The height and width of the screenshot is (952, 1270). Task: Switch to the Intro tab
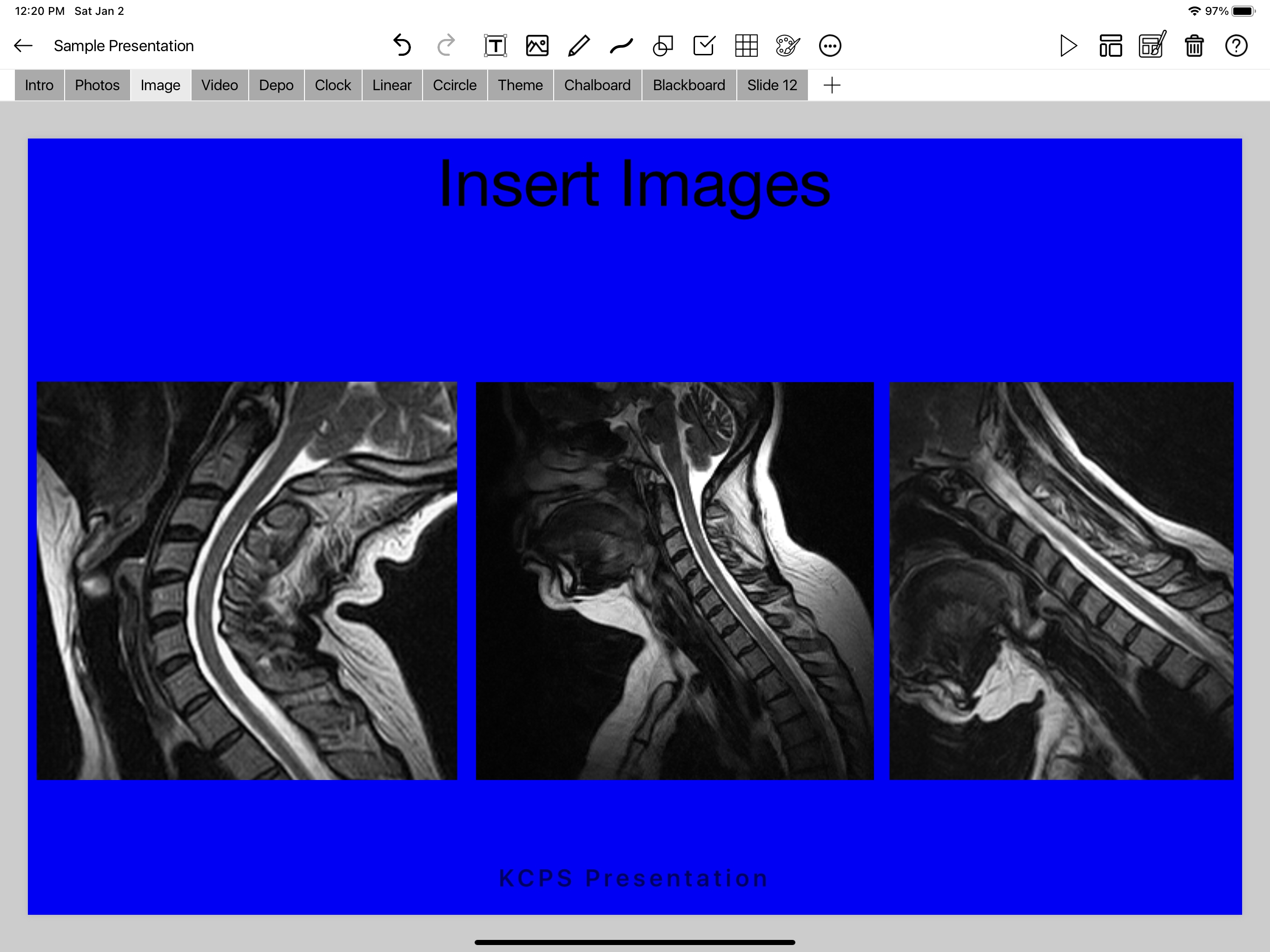pos(39,86)
